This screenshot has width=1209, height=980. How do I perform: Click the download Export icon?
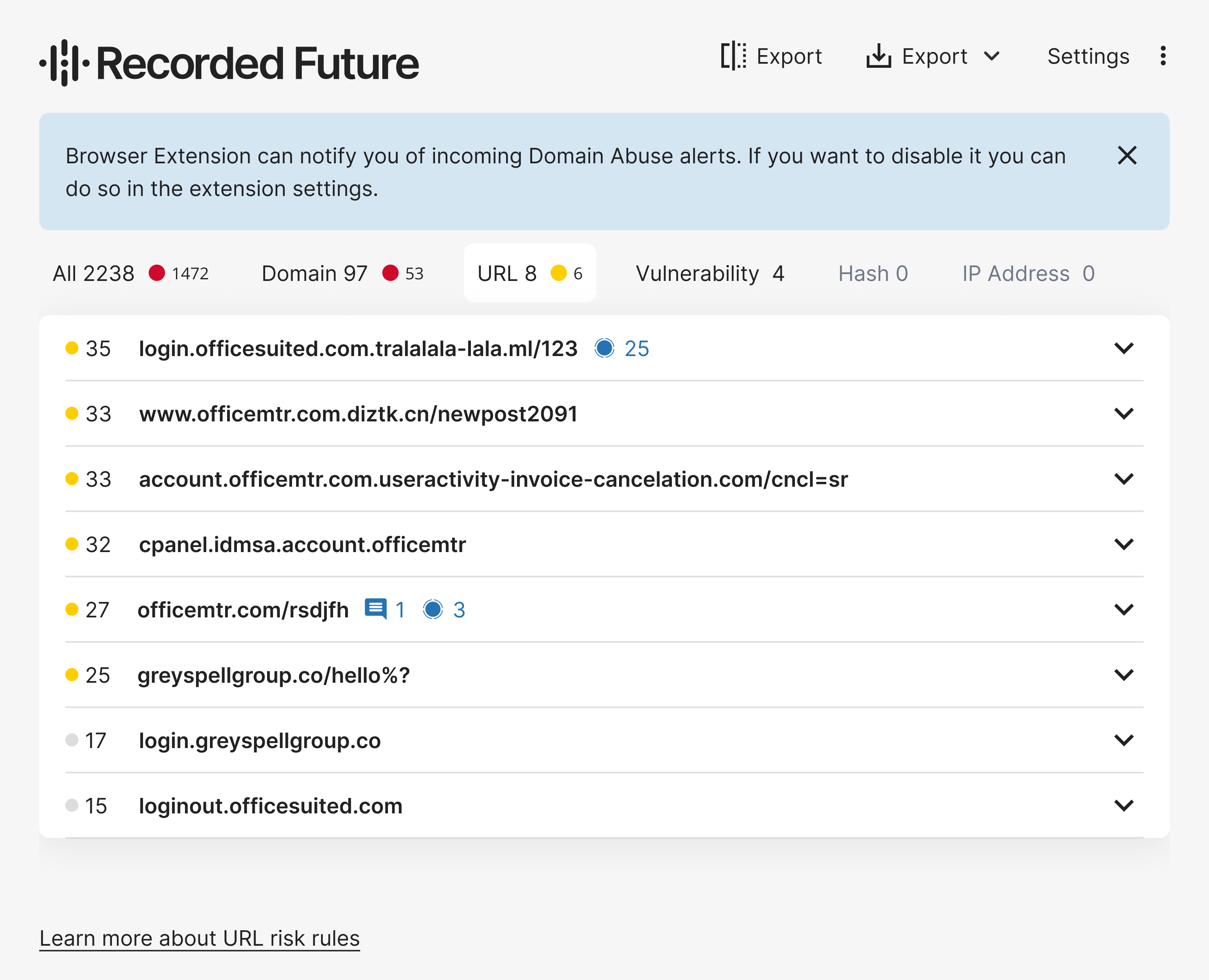click(879, 56)
